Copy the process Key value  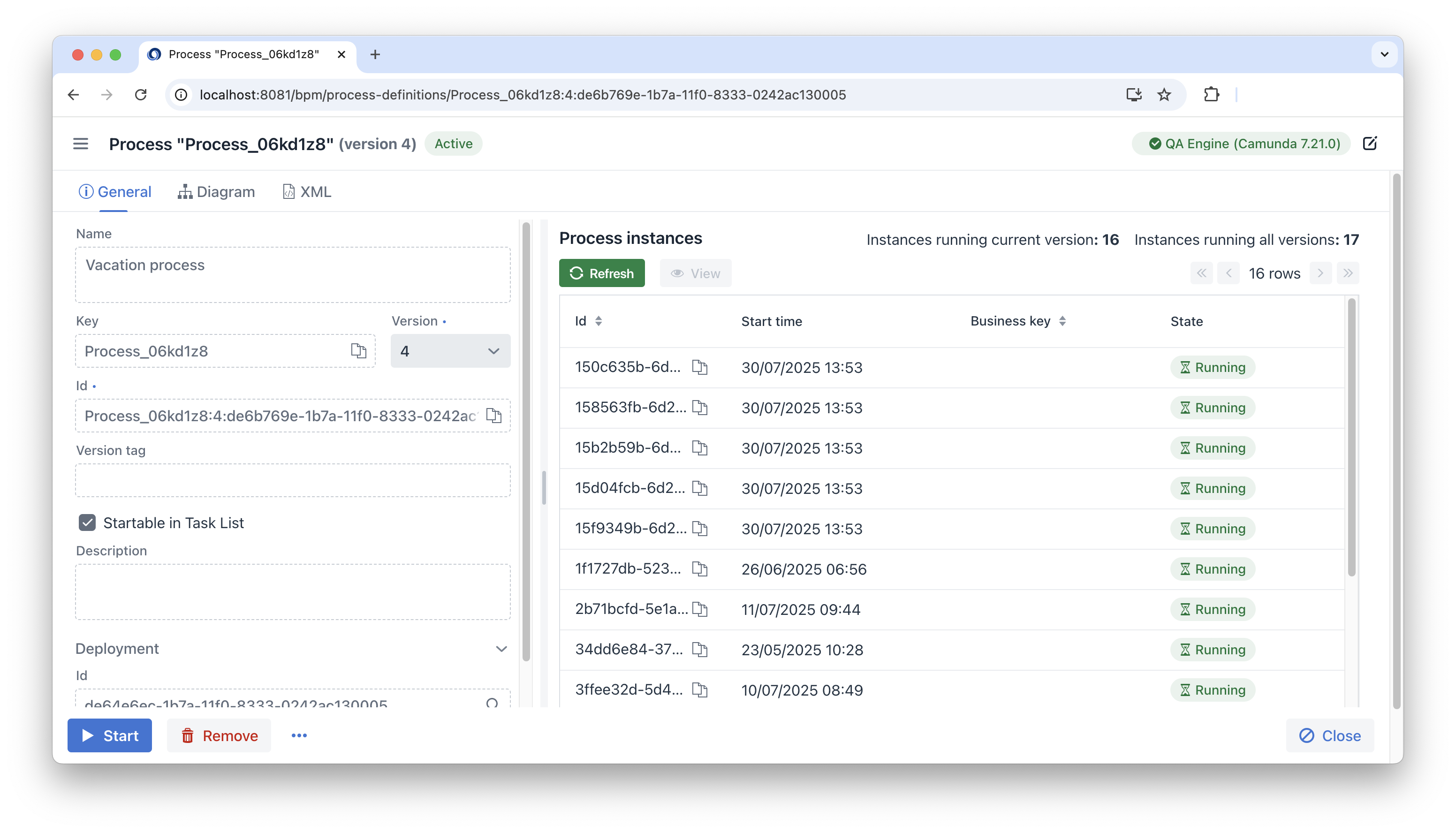click(358, 351)
